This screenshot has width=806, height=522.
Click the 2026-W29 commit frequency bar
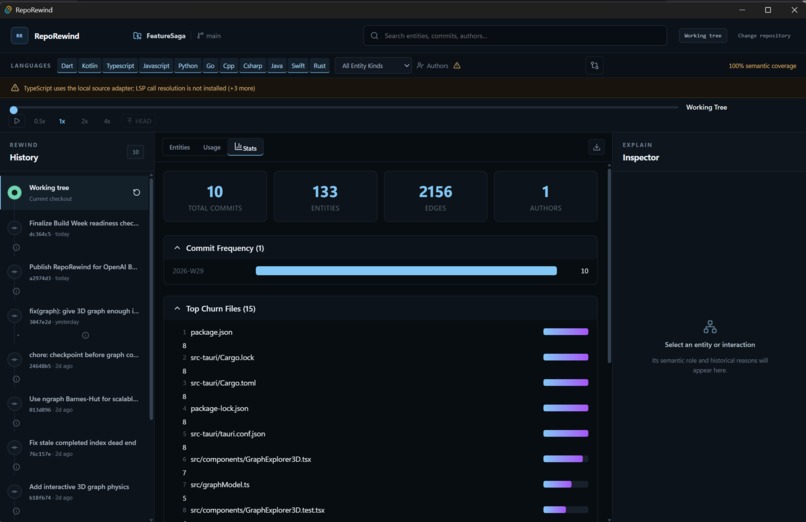click(406, 271)
